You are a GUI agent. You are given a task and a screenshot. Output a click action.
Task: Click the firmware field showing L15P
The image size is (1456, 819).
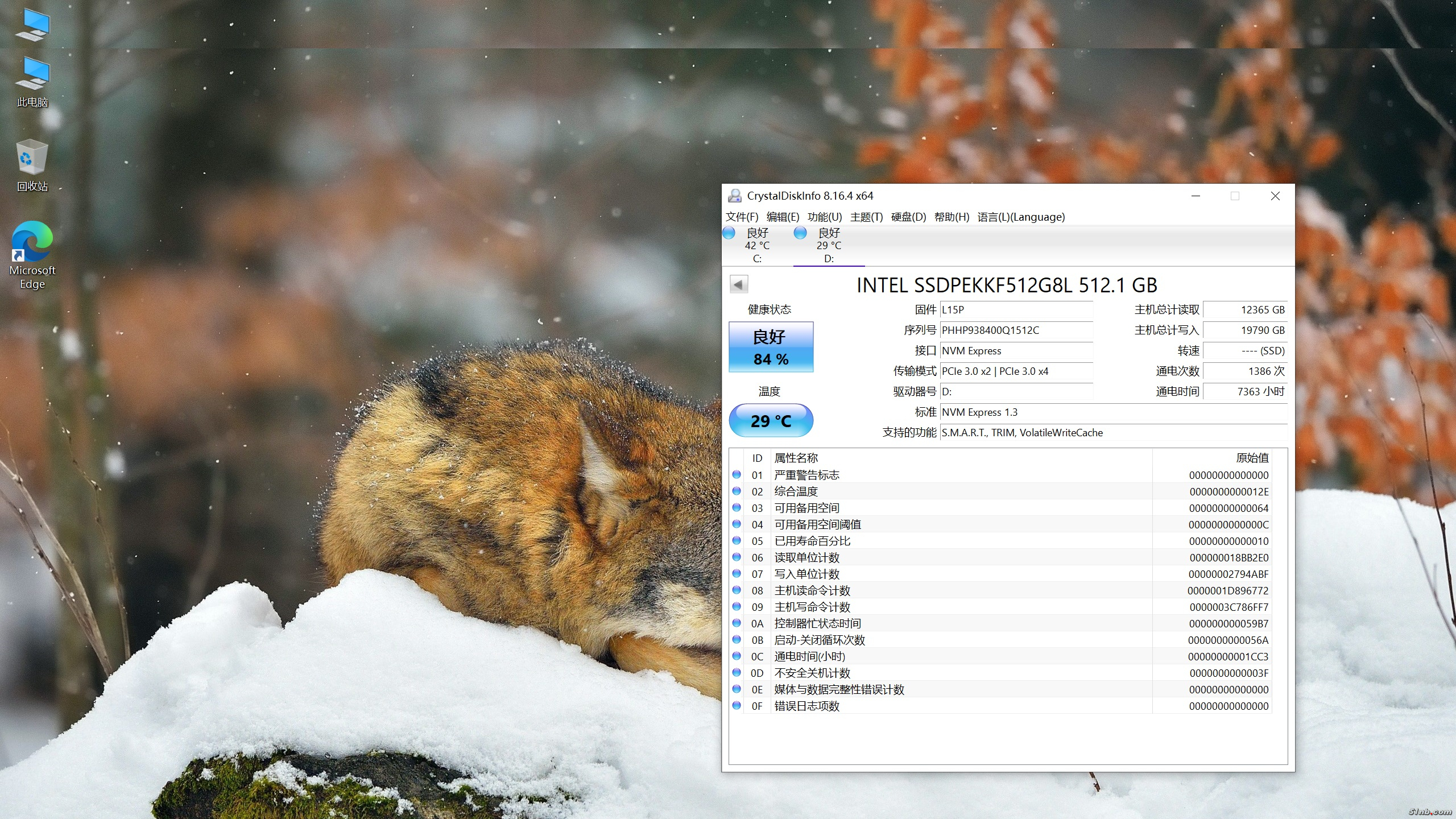[1016, 309]
